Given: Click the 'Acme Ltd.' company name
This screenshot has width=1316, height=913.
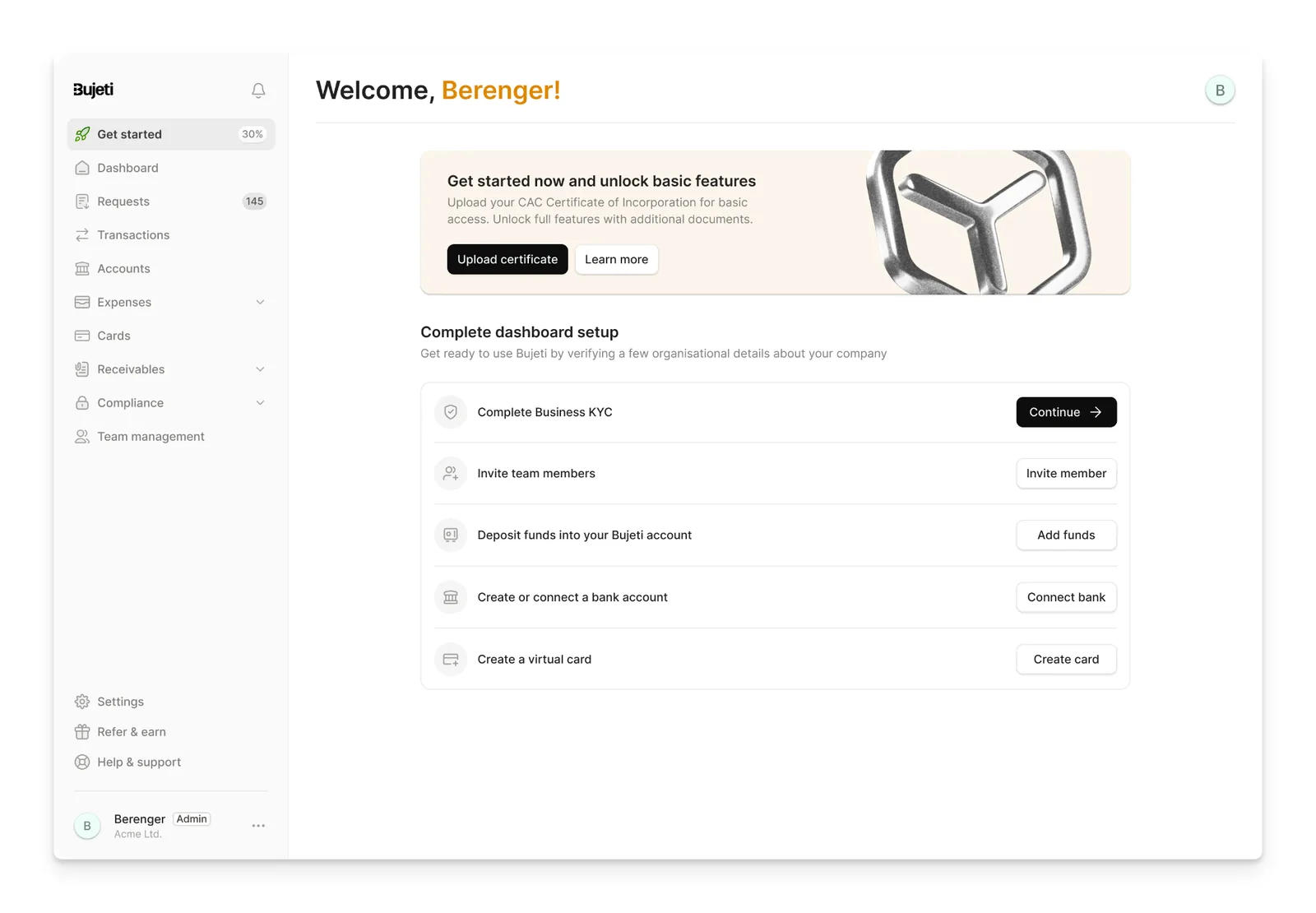Looking at the screenshot, I should tap(138, 834).
